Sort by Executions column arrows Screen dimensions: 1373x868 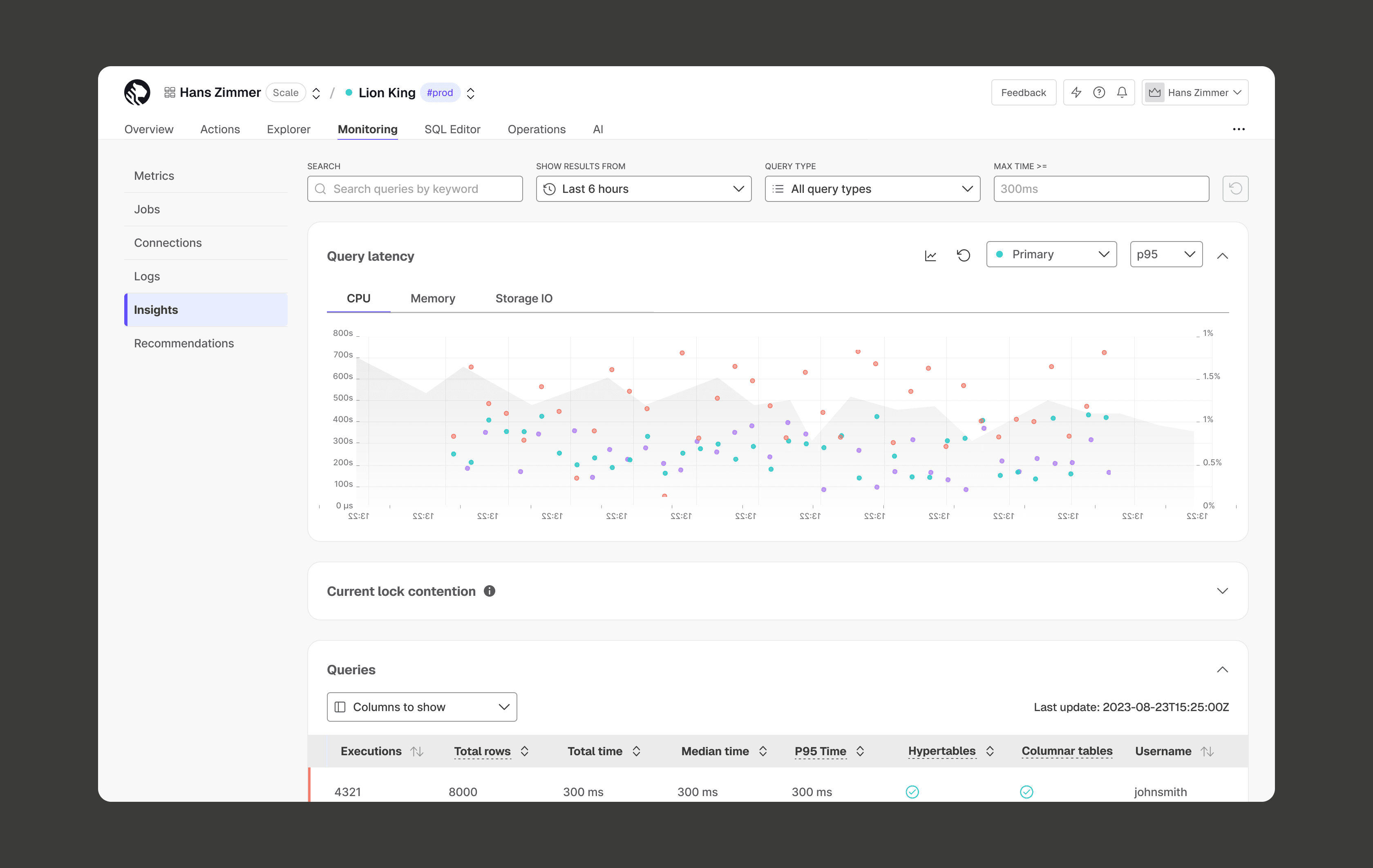[417, 752]
